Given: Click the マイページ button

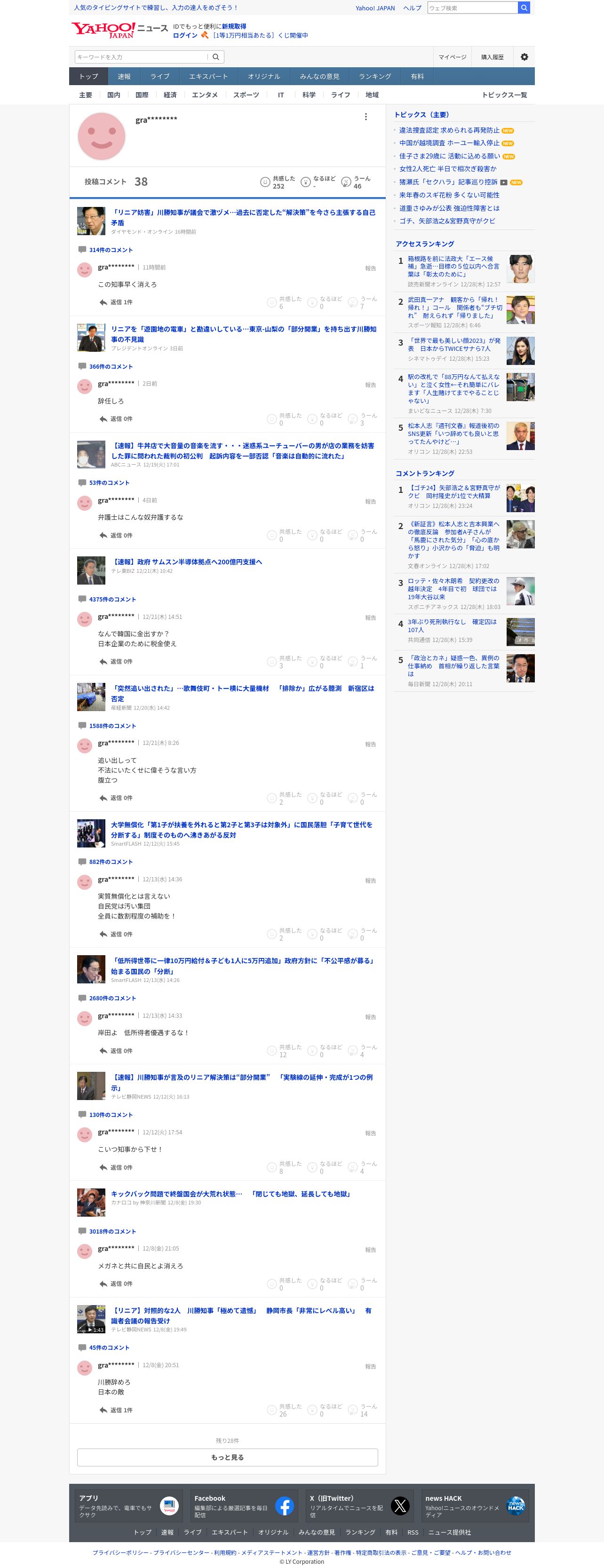Looking at the screenshot, I should 453,56.
